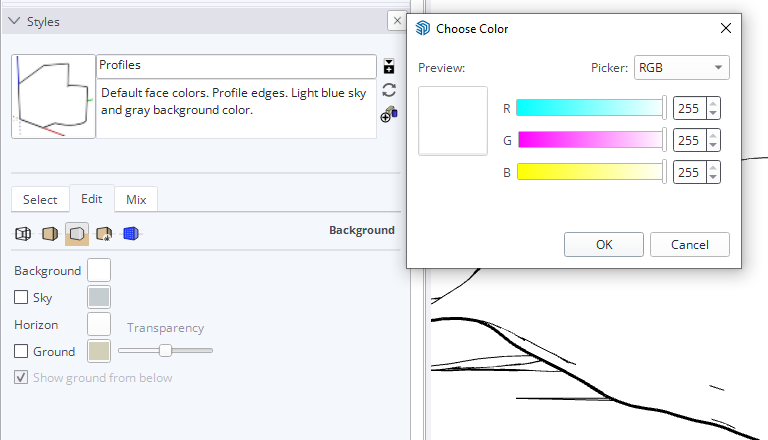The image size is (768, 440).
Task: Switch to the Select tab
Action: coord(40,199)
